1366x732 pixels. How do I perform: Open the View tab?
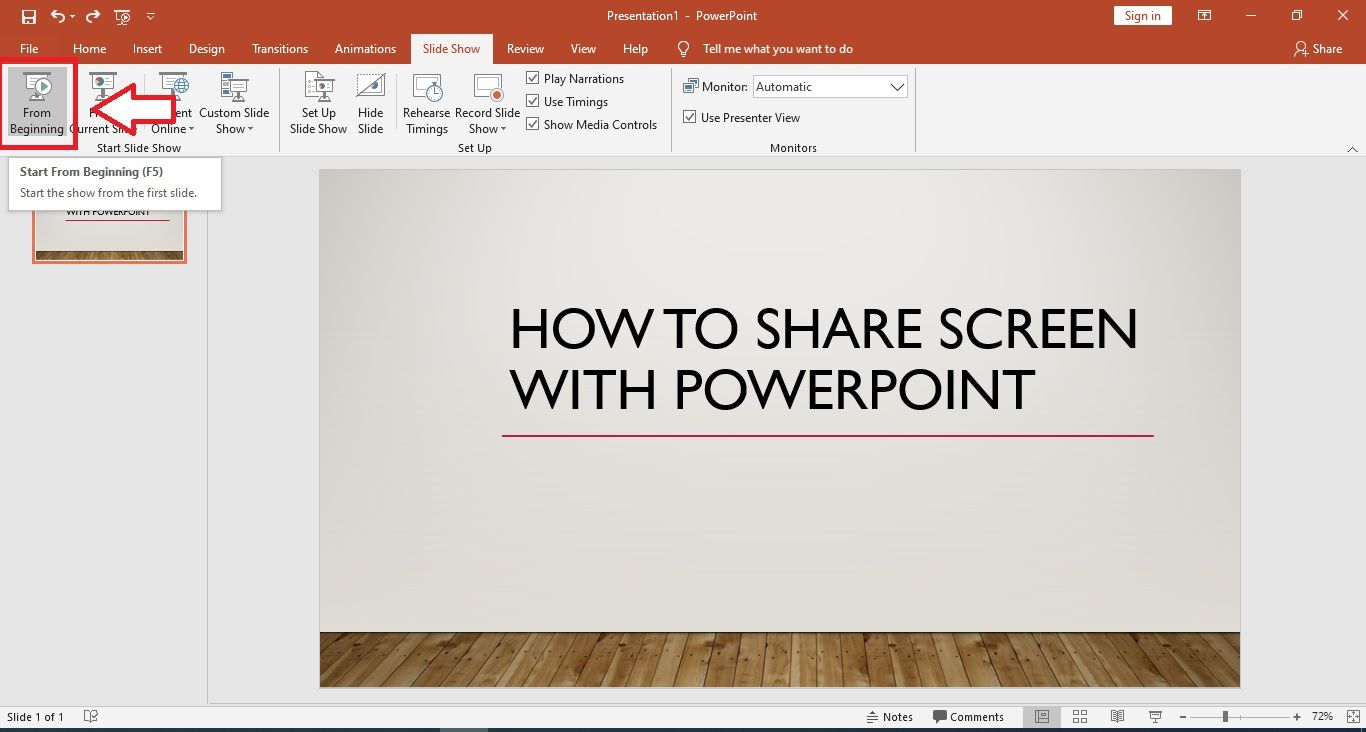583,48
